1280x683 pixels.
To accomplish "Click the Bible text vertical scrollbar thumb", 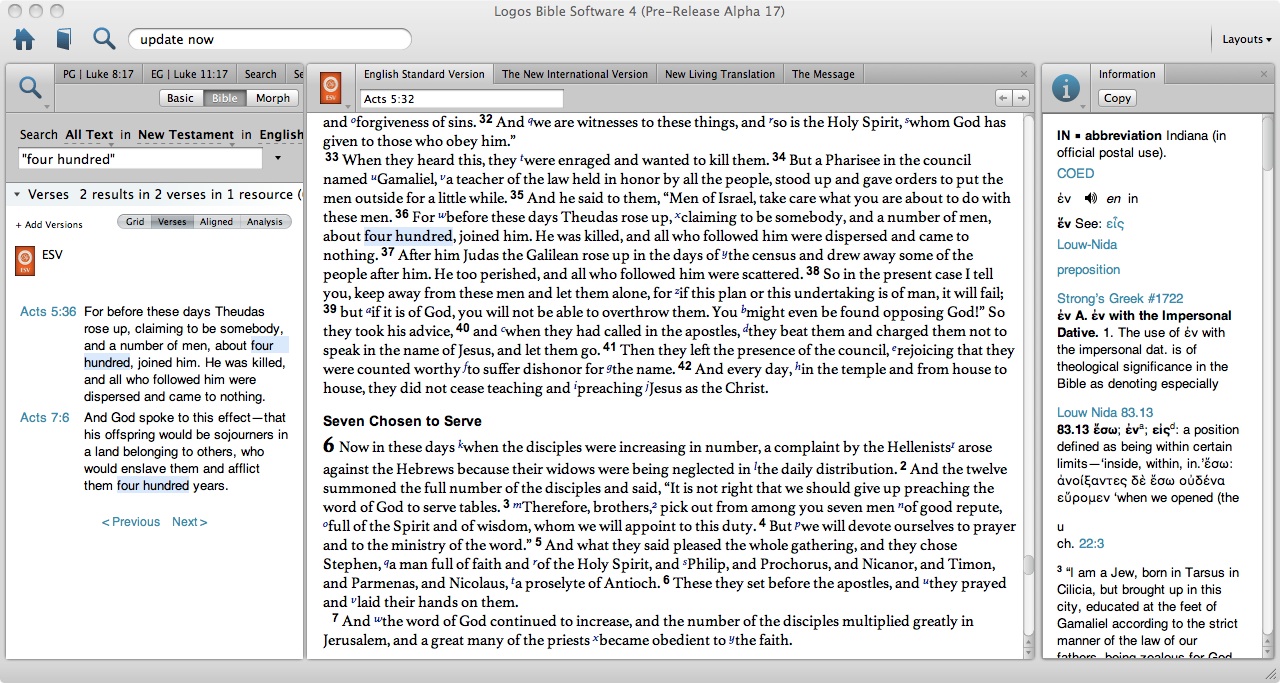I will pyautogui.click(x=1029, y=563).
